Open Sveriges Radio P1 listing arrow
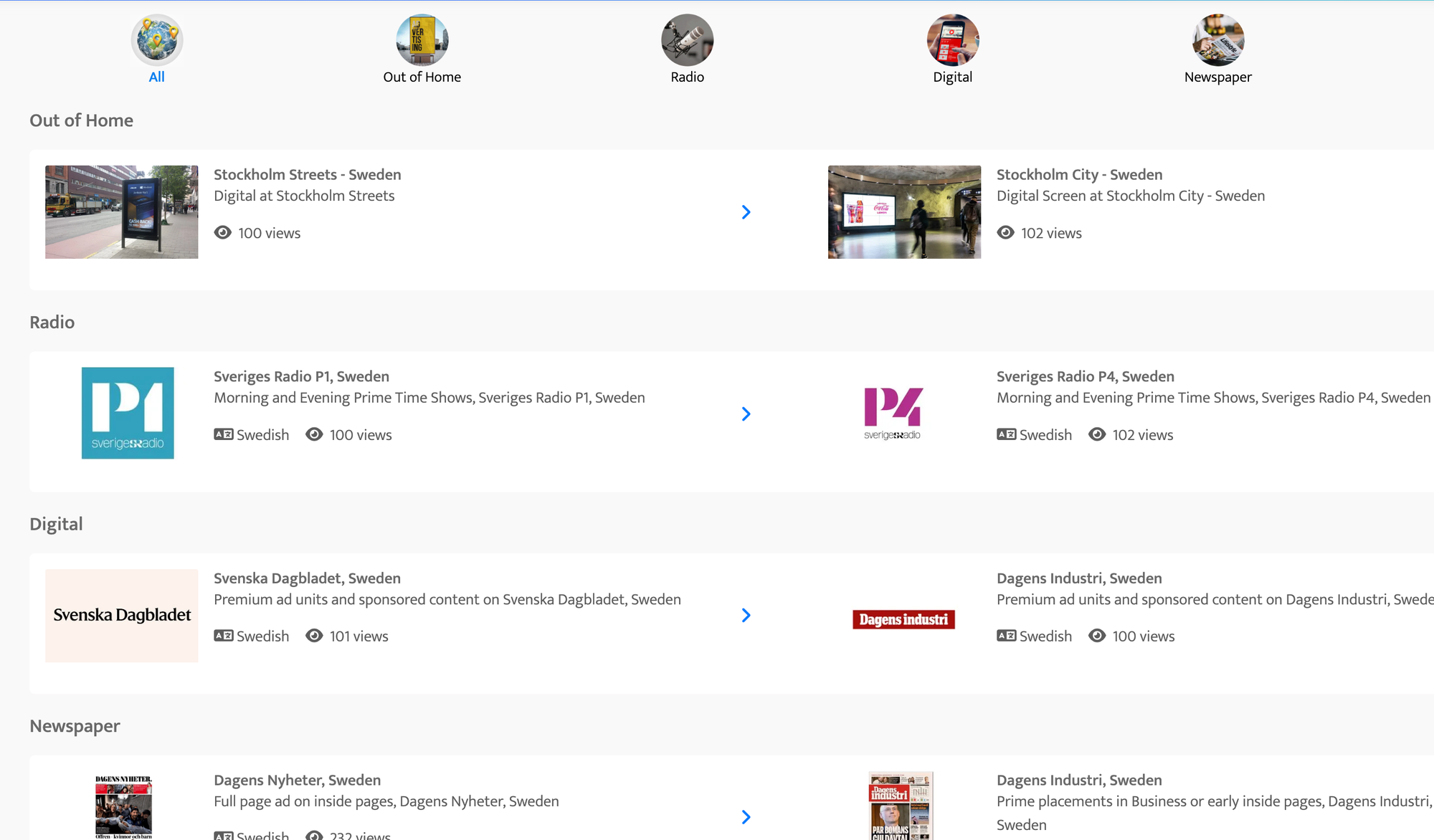This screenshot has width=1434, height=840. pyautogui.click(x=746, y=414)
